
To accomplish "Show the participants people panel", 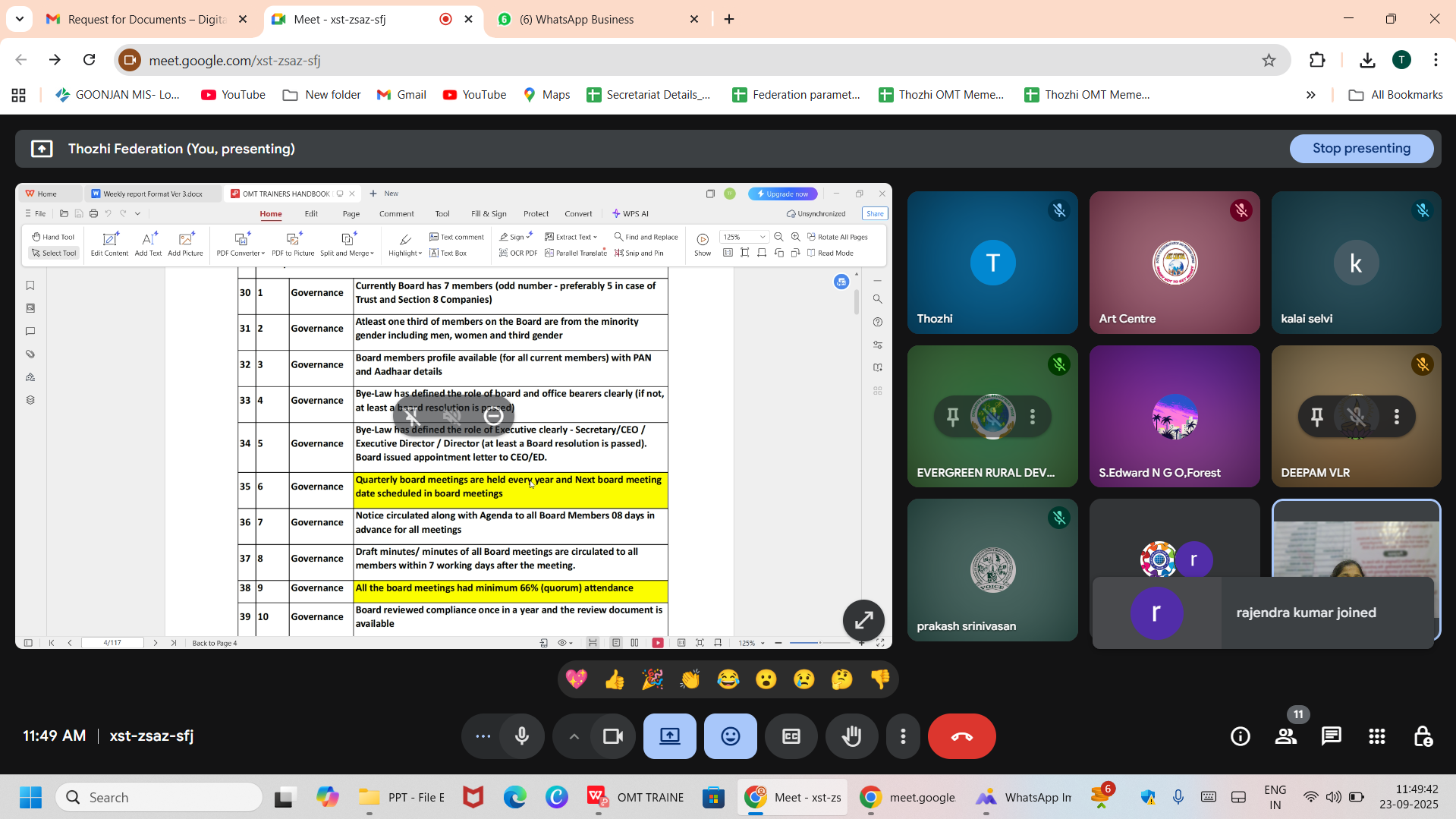I will (1286, 736).
